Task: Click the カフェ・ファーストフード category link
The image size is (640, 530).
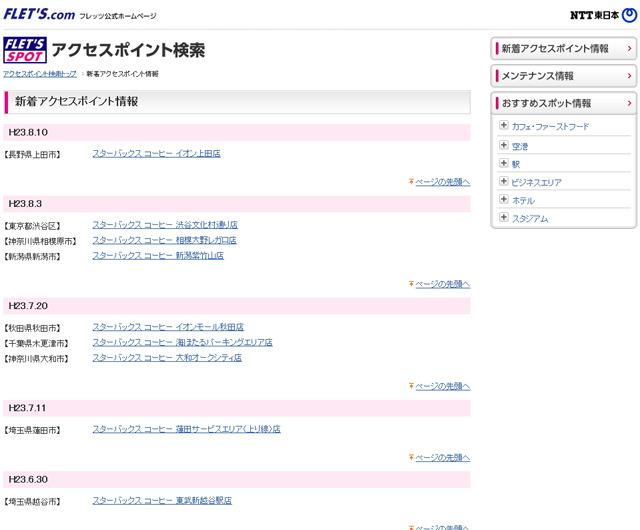Action: pyautogui.click(x=550, y=127)
